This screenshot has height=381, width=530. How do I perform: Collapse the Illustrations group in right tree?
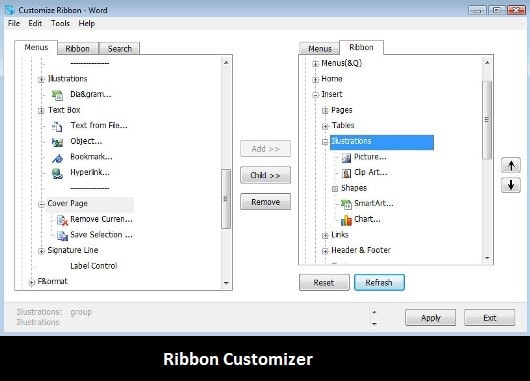325,142
